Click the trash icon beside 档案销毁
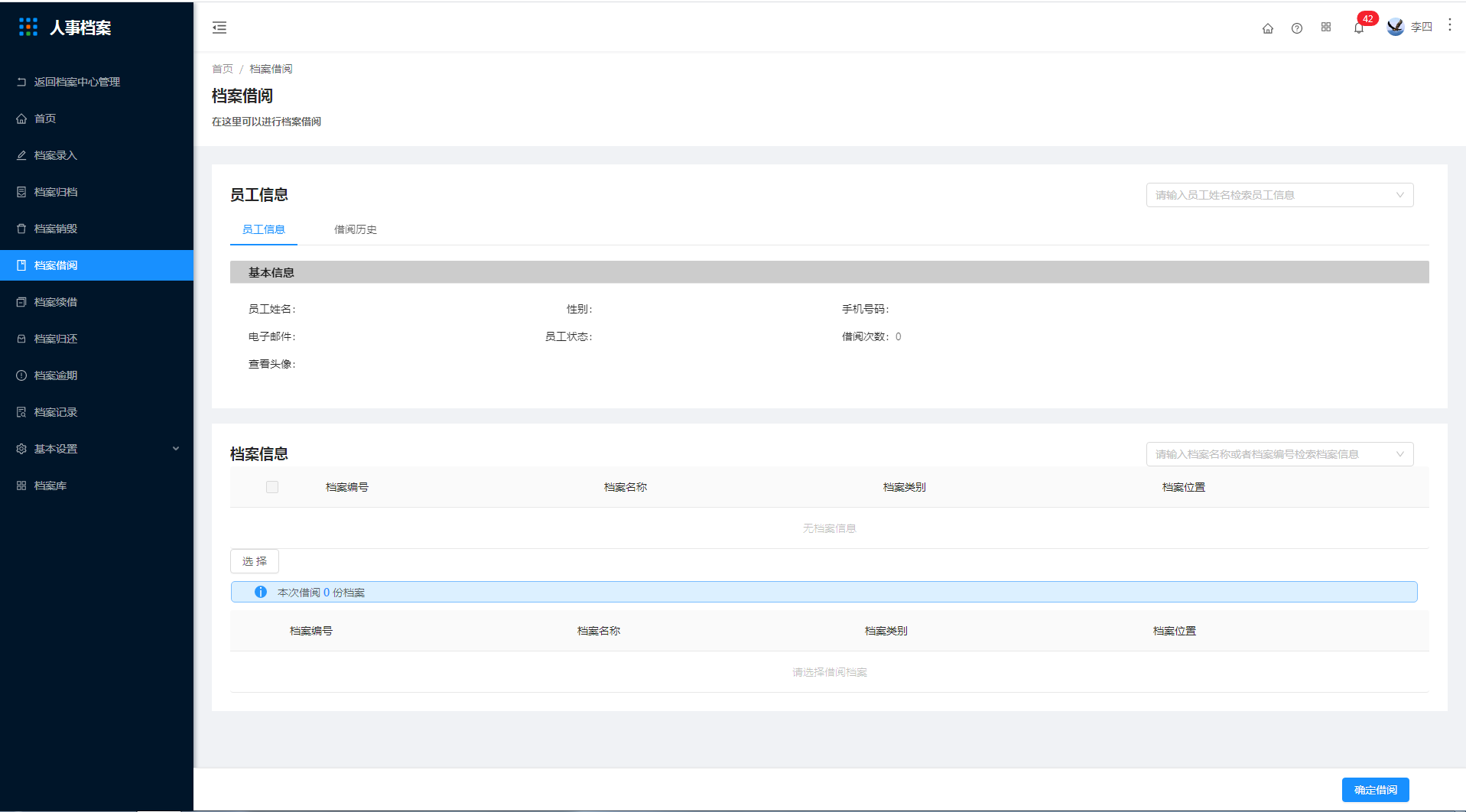Screen dimensions: 1466x812 [21, 229]
